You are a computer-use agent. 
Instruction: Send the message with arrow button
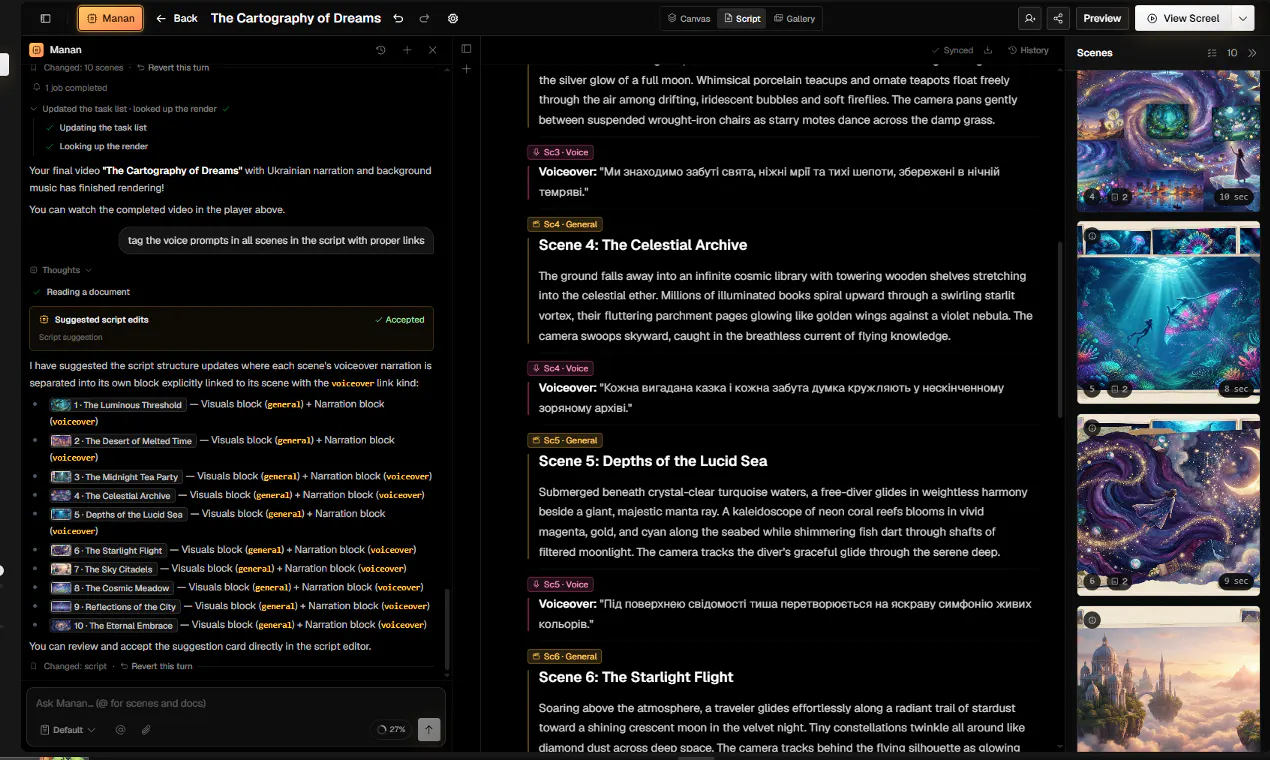pyautogui.click(x=429, y=730)
